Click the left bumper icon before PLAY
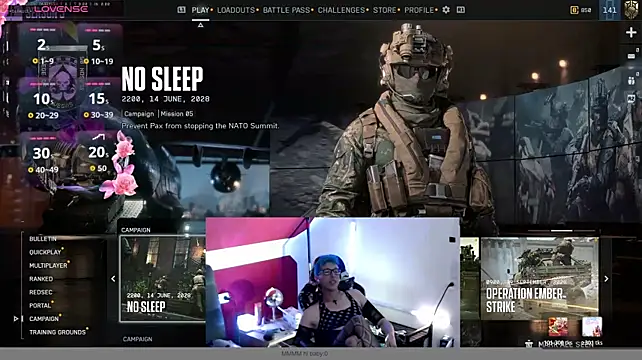 pyautogui.click(x=181, y=9)
